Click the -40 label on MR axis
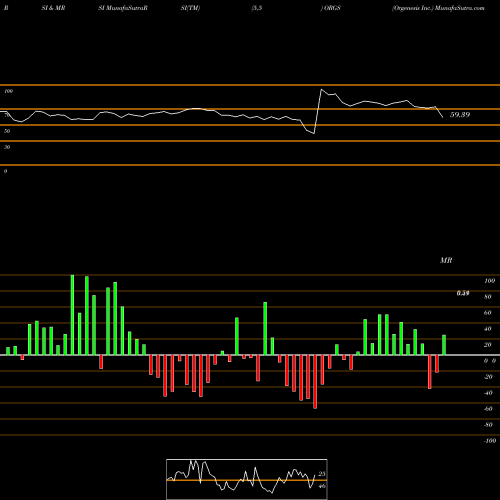This screenshot has width=500, height=500. [488, 393]
